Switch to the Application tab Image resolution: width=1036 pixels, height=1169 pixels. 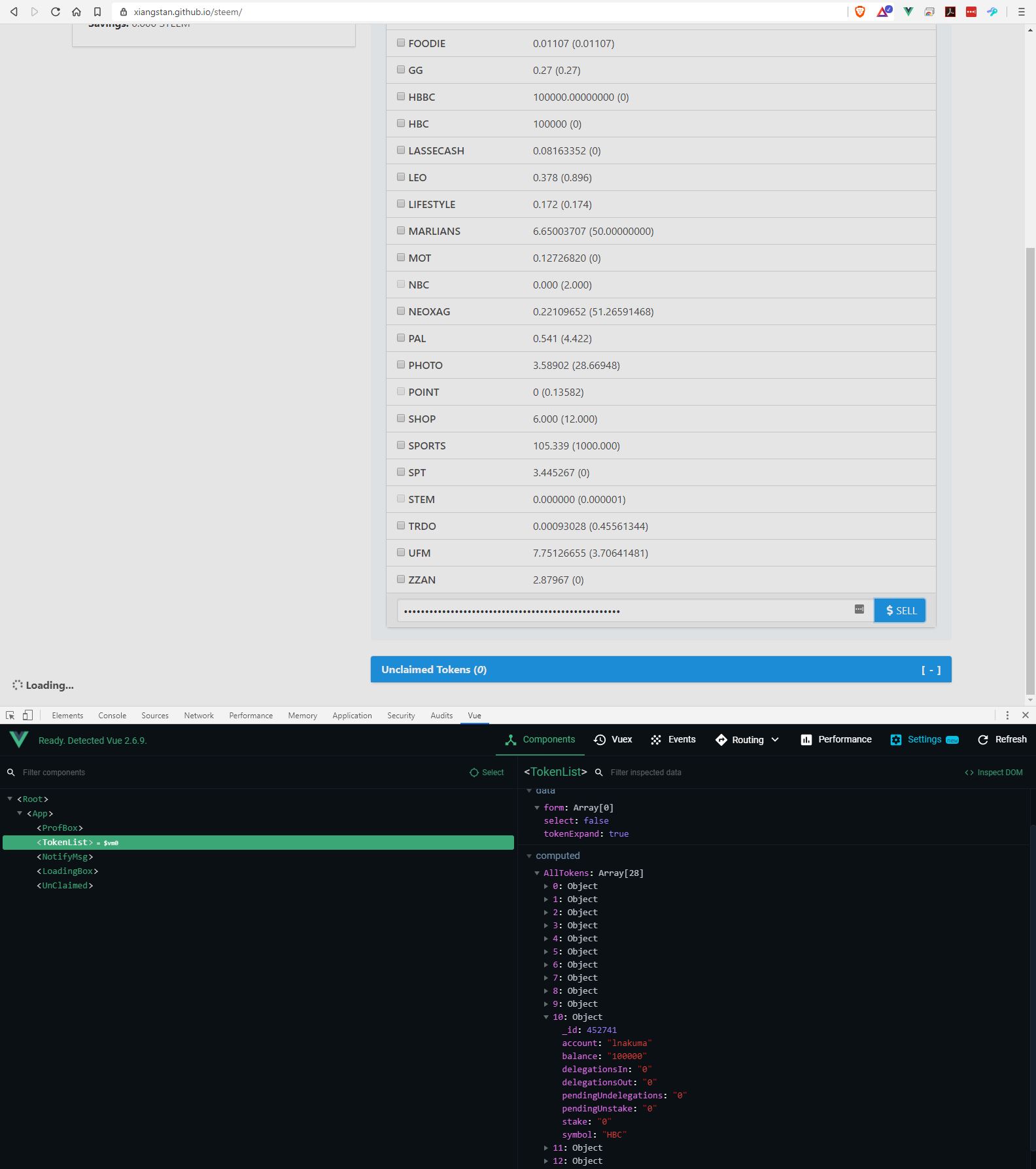pyautogui.click(x=352, y=716)
